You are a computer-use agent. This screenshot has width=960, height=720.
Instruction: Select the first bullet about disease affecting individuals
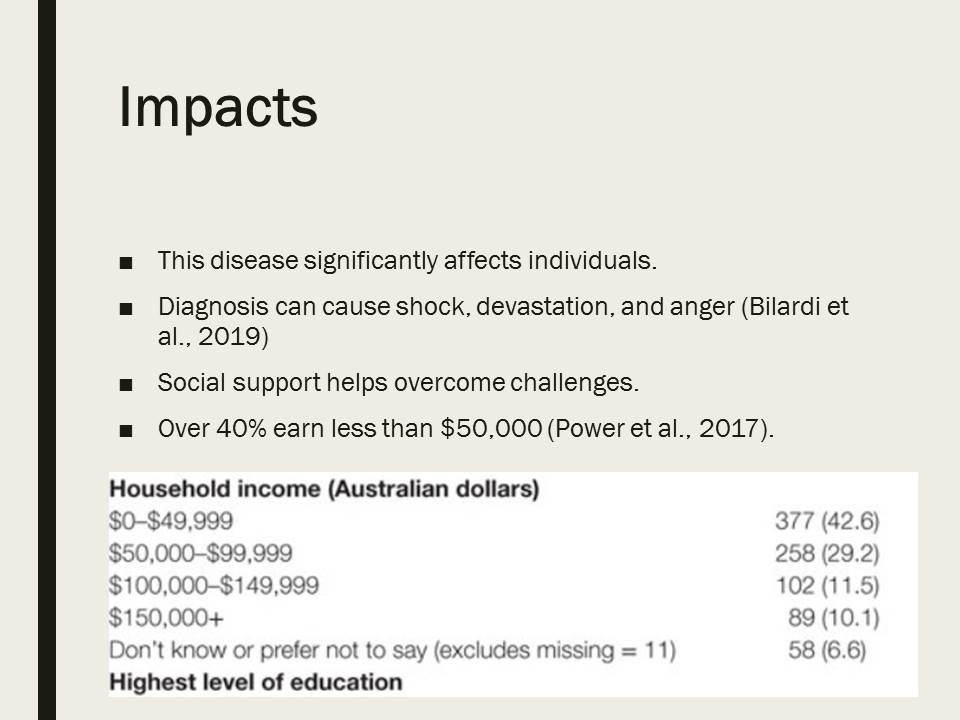[x=407, y=262]
